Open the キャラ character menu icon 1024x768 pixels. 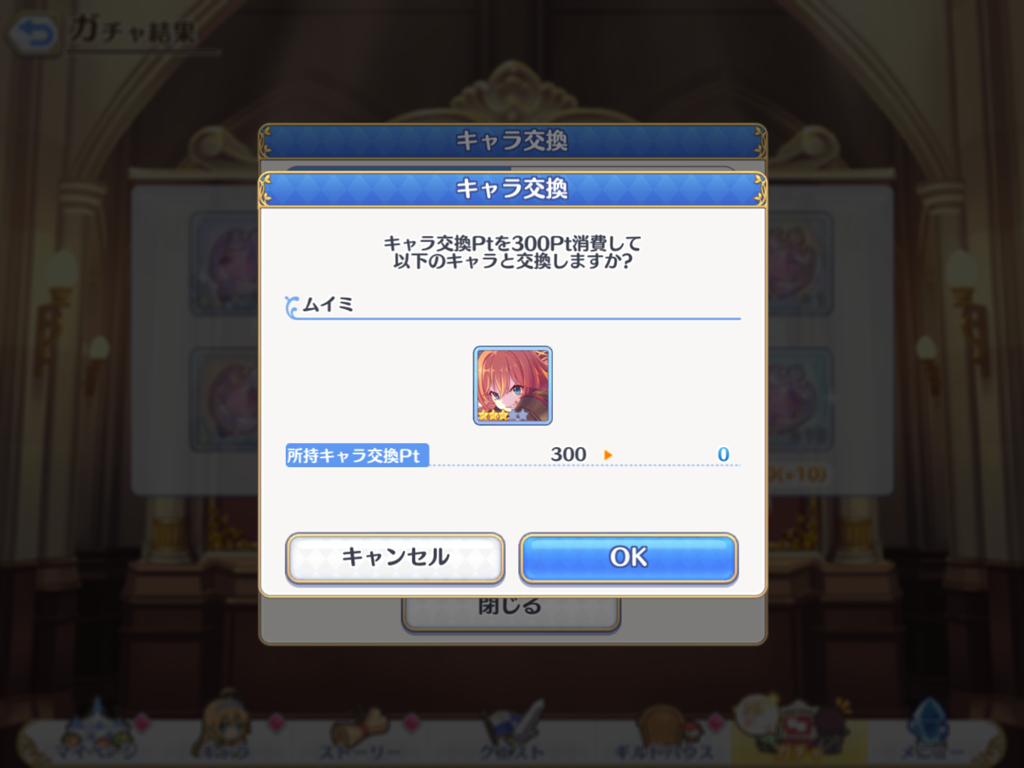pos(227,730)
